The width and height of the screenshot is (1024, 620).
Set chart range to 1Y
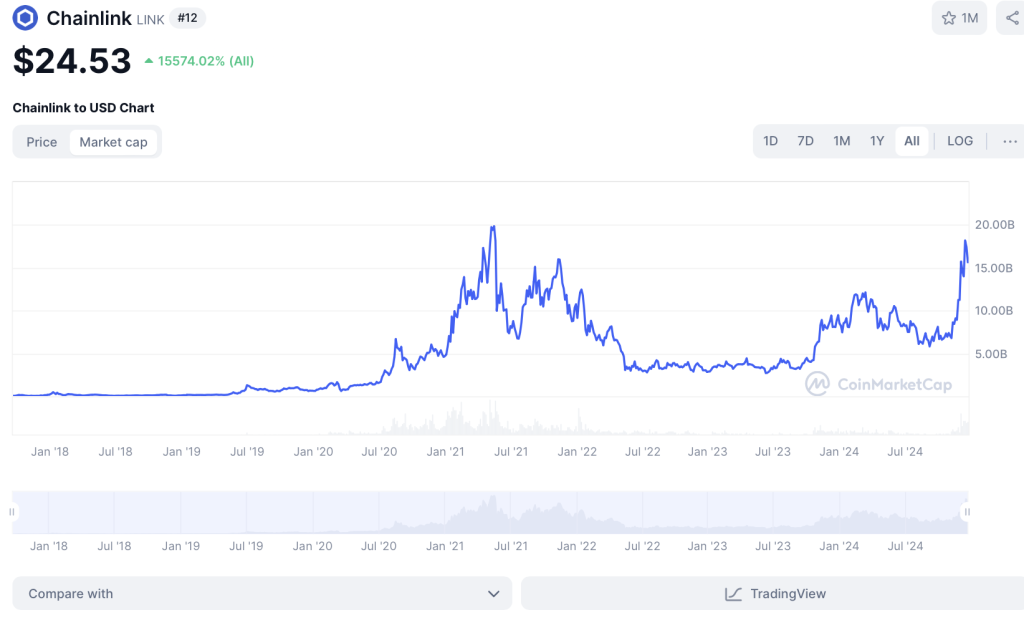[877, 141]
